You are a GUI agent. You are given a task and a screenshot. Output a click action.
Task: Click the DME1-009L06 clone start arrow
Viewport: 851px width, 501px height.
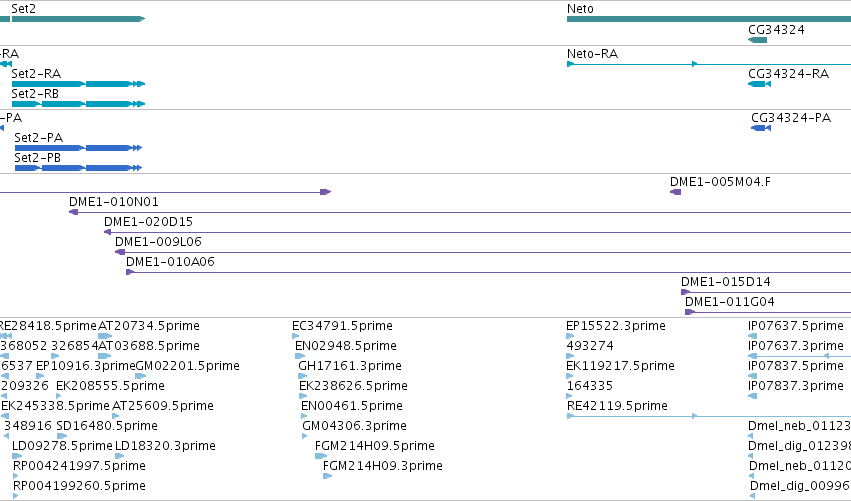[x=120, y=252]
